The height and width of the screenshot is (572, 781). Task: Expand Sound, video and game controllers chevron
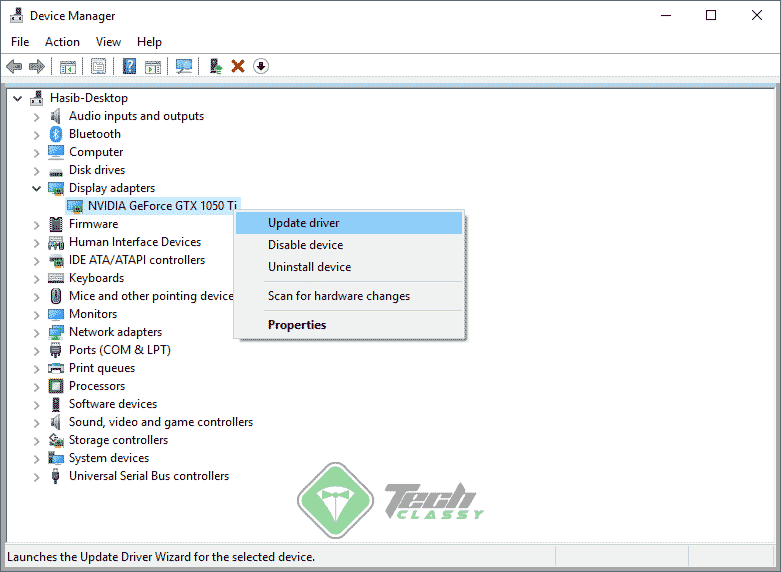(x=36, y=423)
